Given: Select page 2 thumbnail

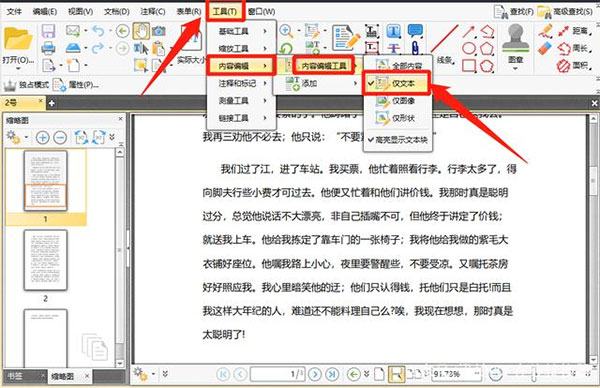Looking at the screenshot, I should coord(46,260).
